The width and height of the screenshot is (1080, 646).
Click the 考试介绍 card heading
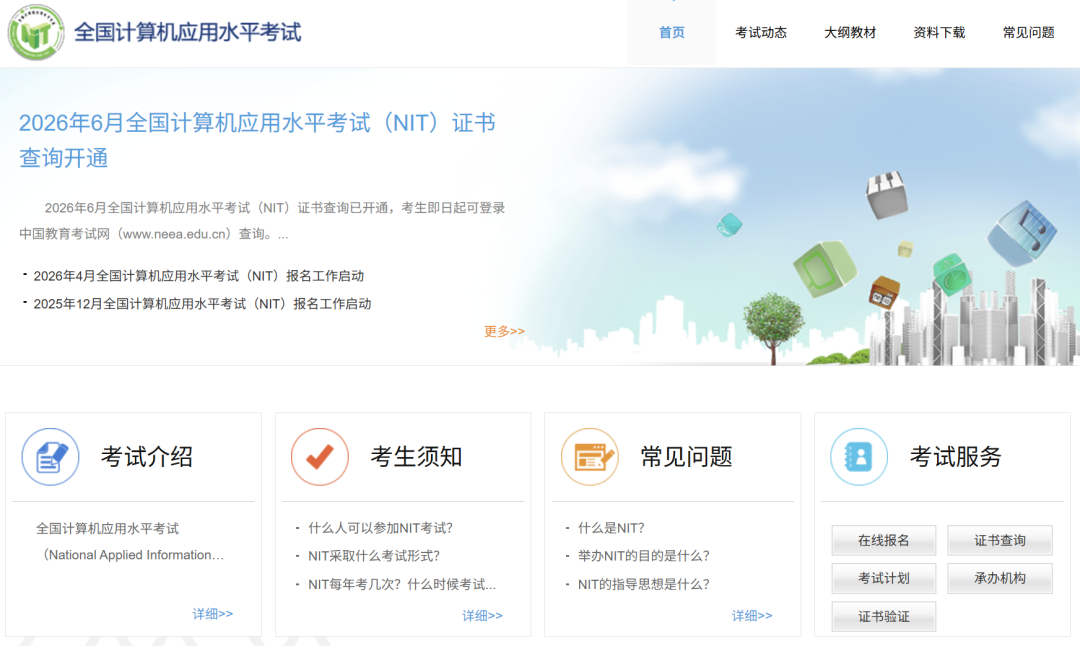pyautogui.click(x=147, y=457)
